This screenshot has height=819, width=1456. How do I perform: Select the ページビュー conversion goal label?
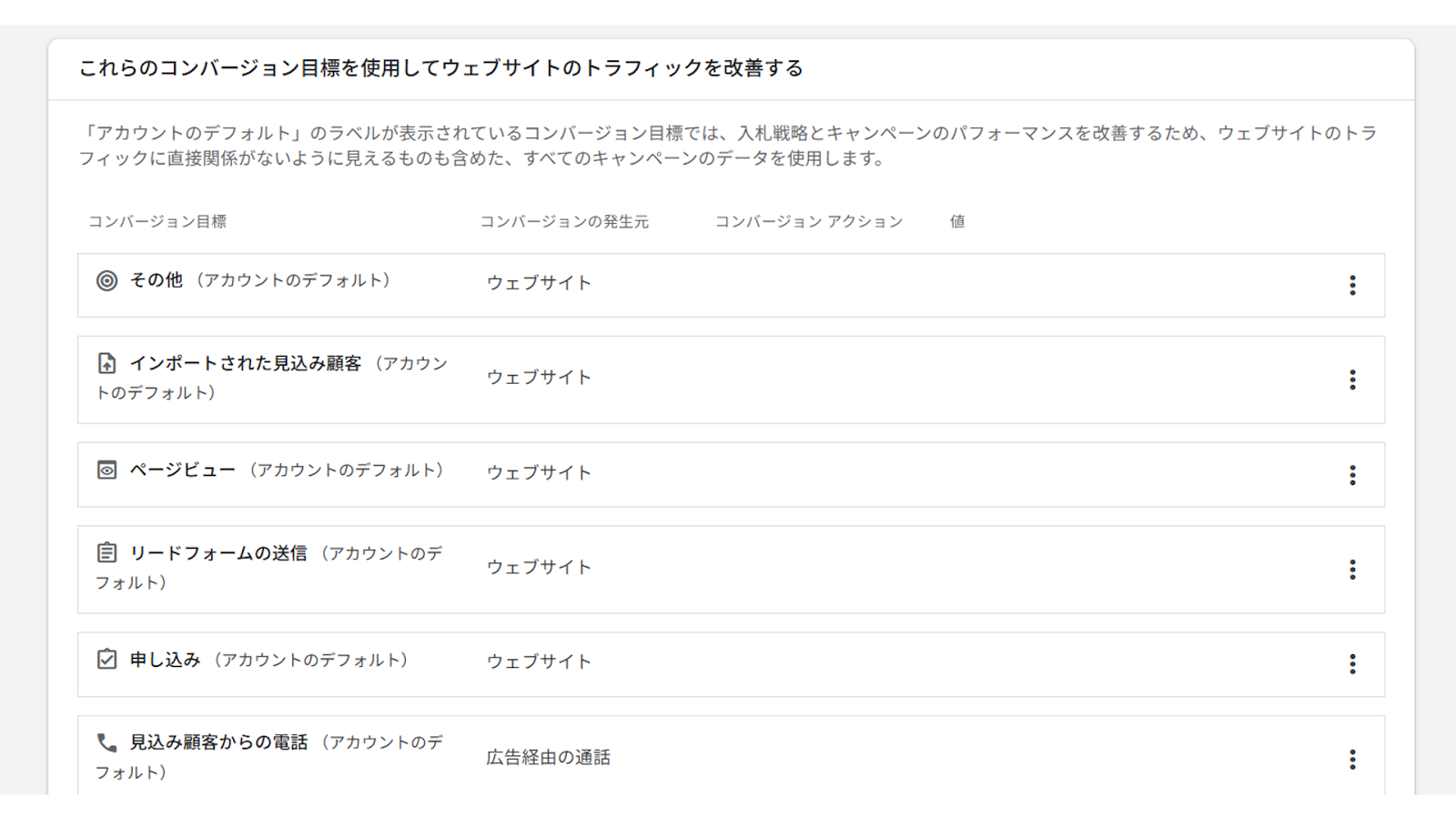coord(182,470)
